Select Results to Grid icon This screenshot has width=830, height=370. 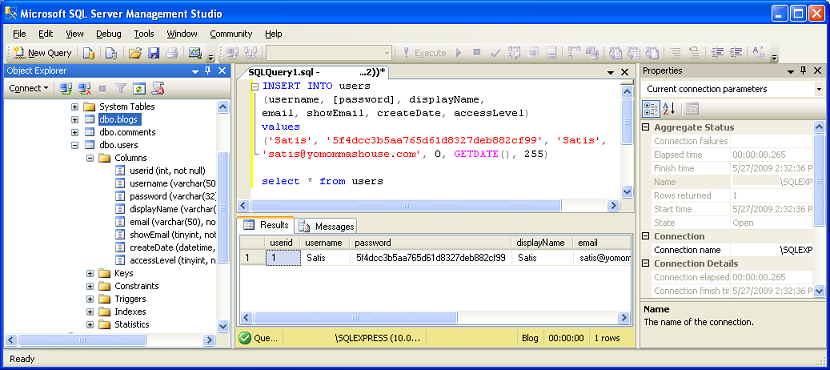coord(634,53)
